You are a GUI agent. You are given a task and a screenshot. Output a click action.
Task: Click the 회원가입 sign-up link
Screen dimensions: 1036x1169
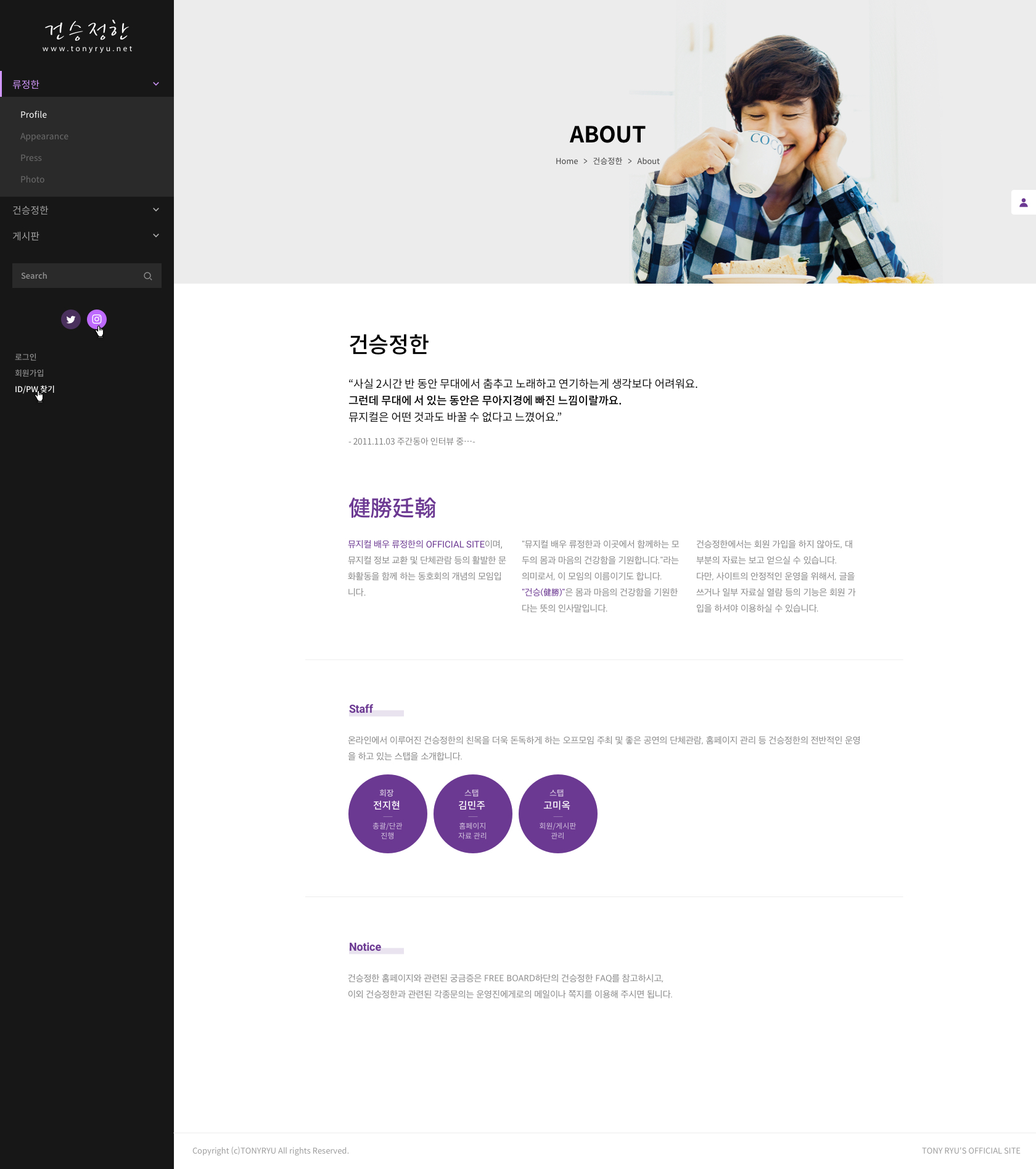30,373
